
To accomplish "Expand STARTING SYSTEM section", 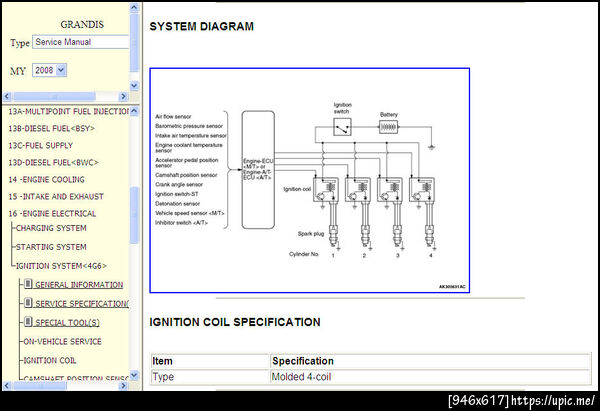I will click(51, 247).
